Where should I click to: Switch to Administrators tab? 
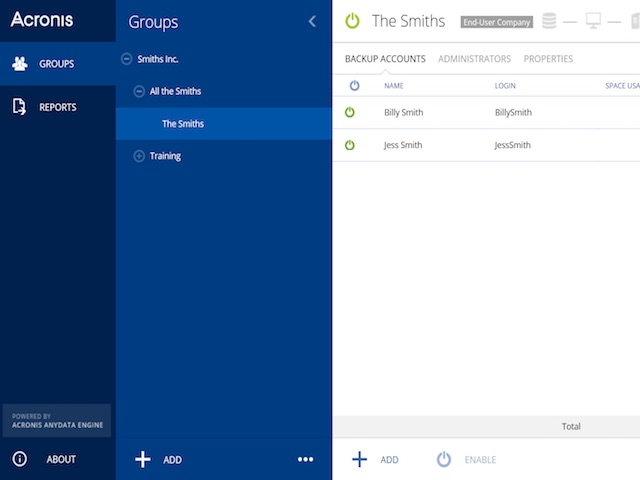474,59
